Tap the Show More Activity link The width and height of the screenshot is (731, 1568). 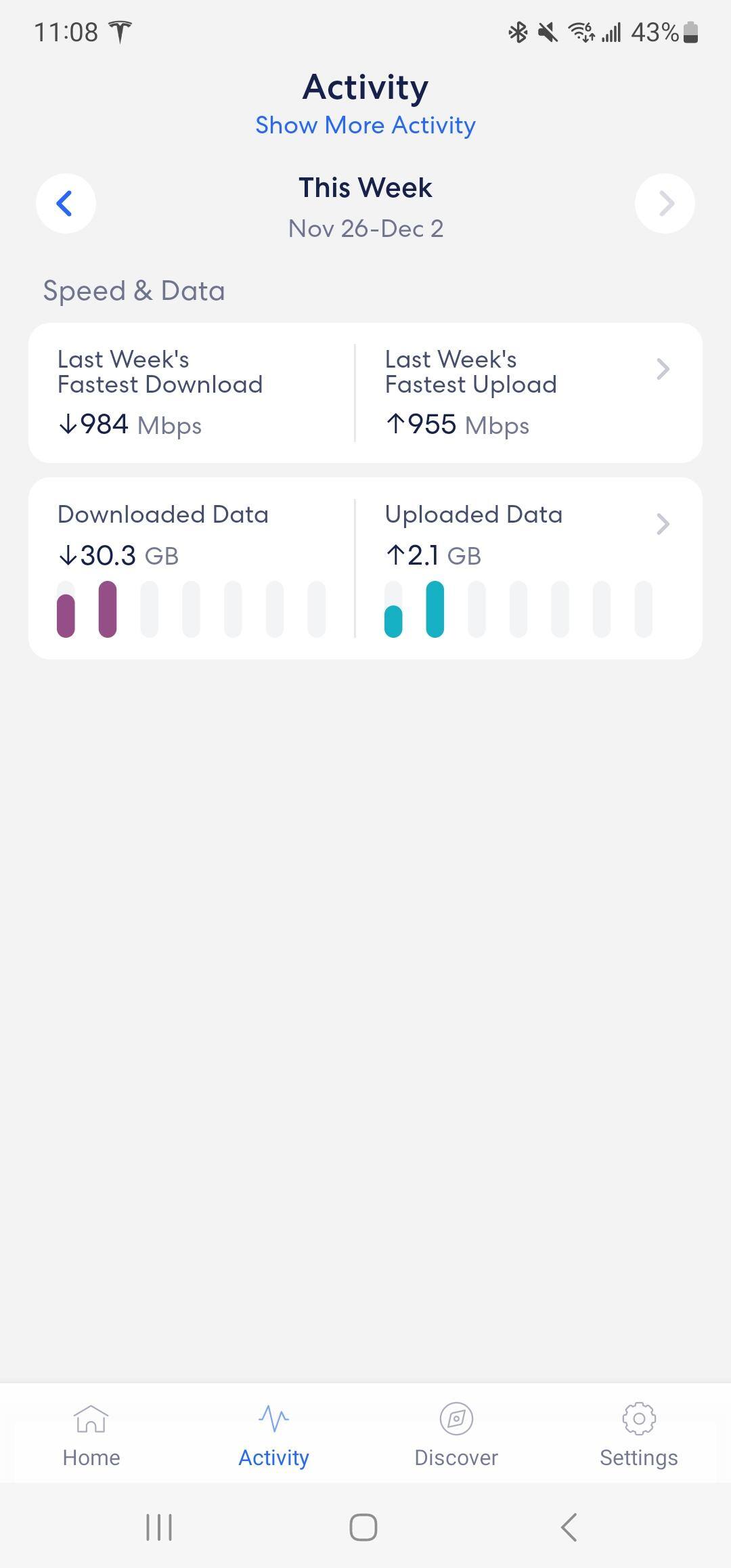(x=365, y=125)
